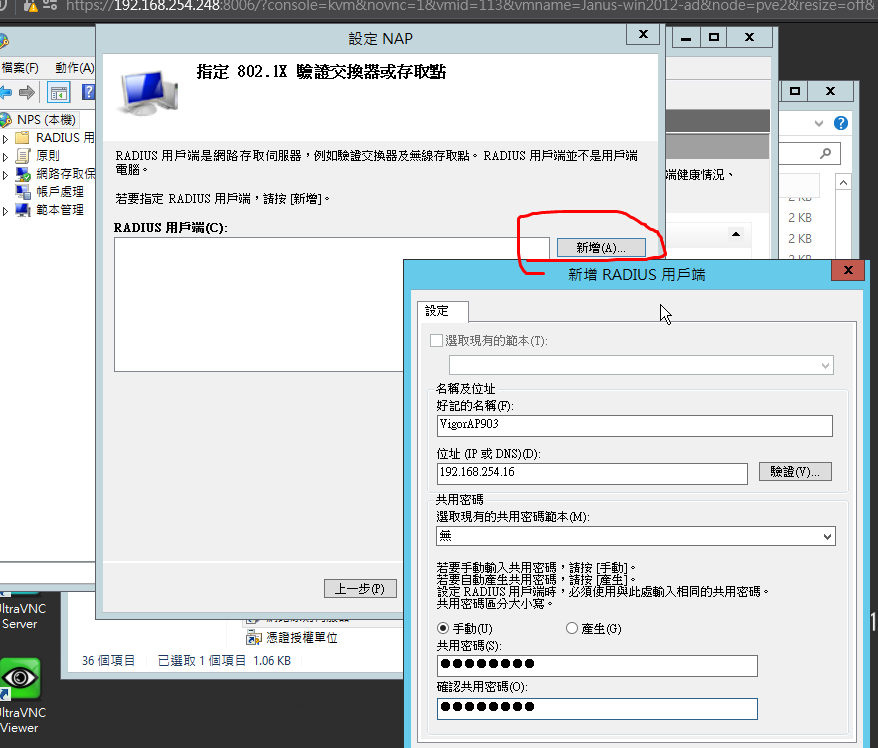878x748 pixels.
Task: Click the 上一步(P) button
Action: (x=359, y=589)
